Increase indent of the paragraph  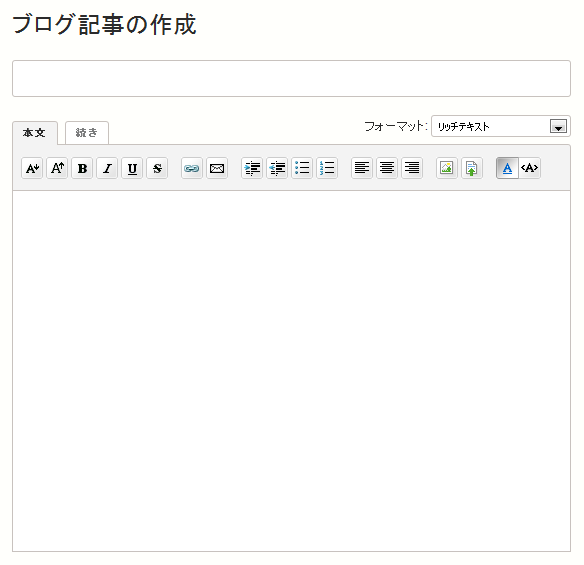(x=252, y=168)
